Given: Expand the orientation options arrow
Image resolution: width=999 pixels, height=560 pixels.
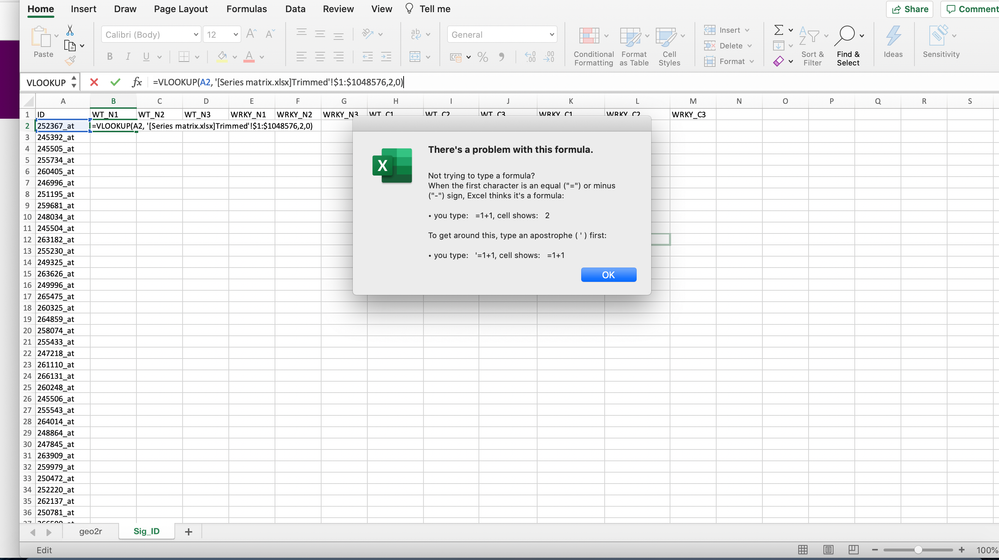Looking at the screenshot, I should (x=380, y=34).
